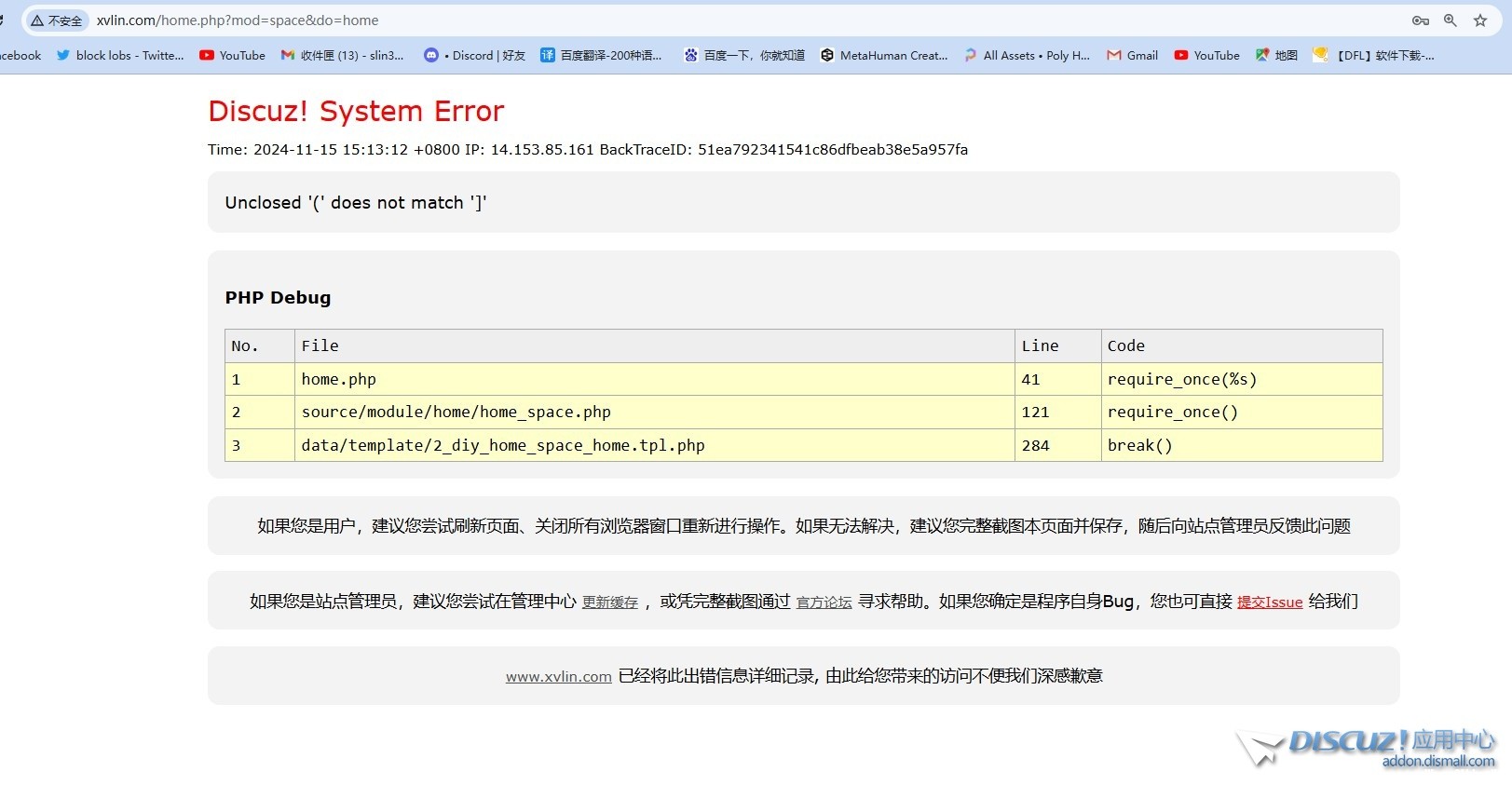Click the 官方论坛 link
Image resolution: width=1512 pixels, height=785 pixels.
[x=824, y=602]
